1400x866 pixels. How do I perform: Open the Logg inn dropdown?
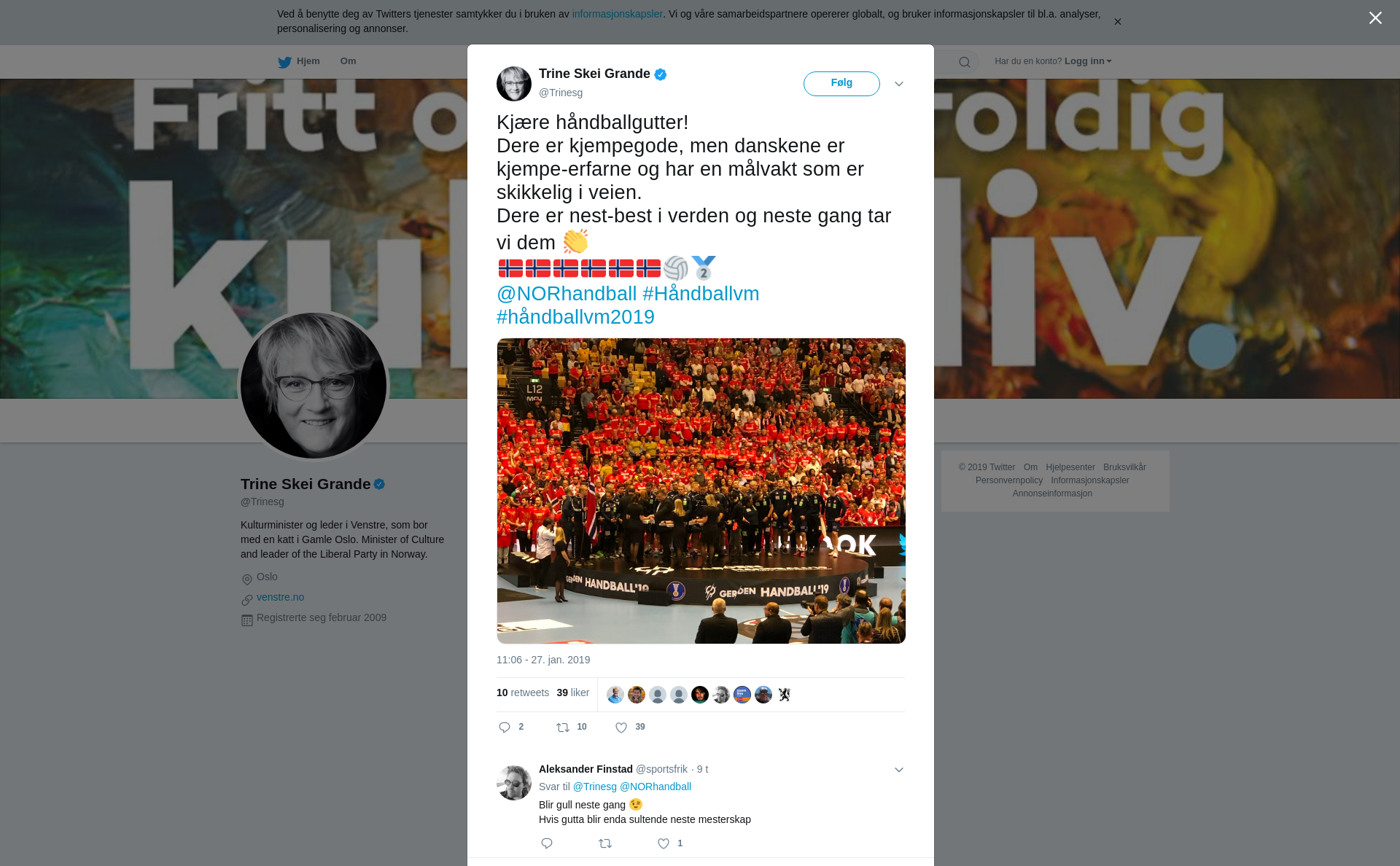point(1088,61)
